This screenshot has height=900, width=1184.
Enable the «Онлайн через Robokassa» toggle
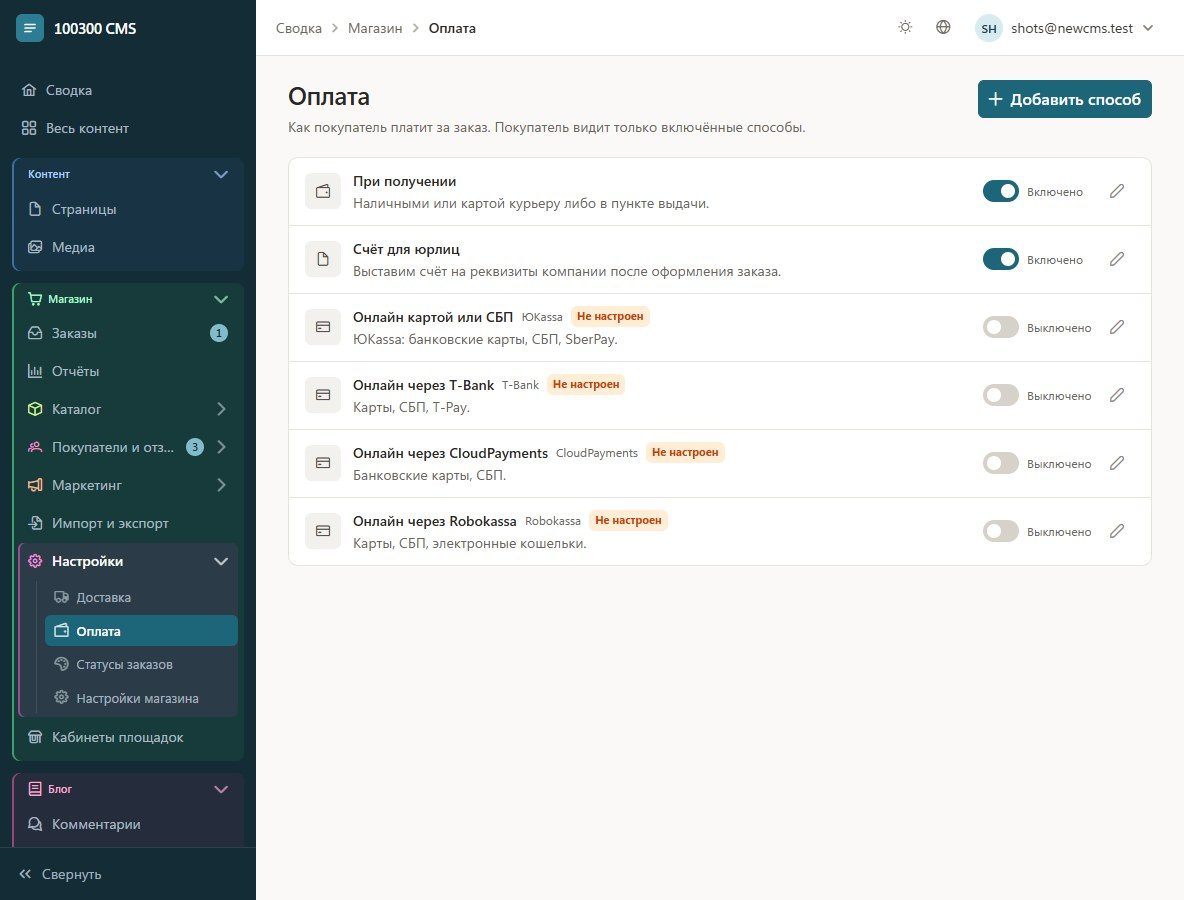[1001, 531]
